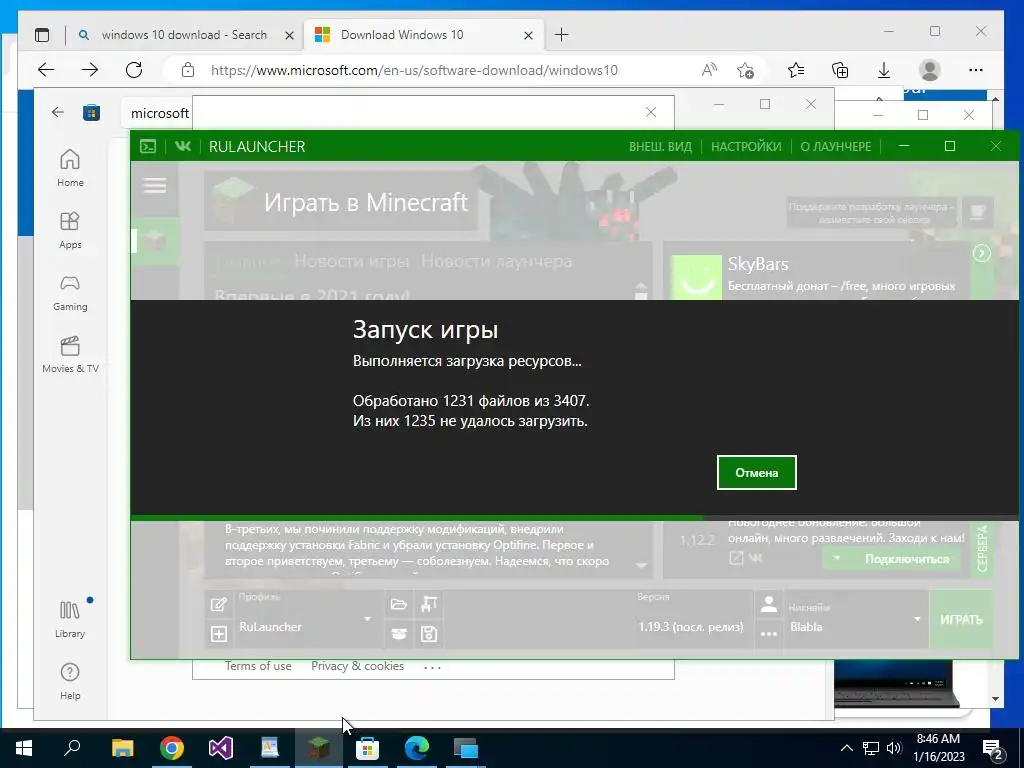Switch to the Новости лаунчера tab
This screenshot has width=1024, height=768.
click(x=496, y=261)
